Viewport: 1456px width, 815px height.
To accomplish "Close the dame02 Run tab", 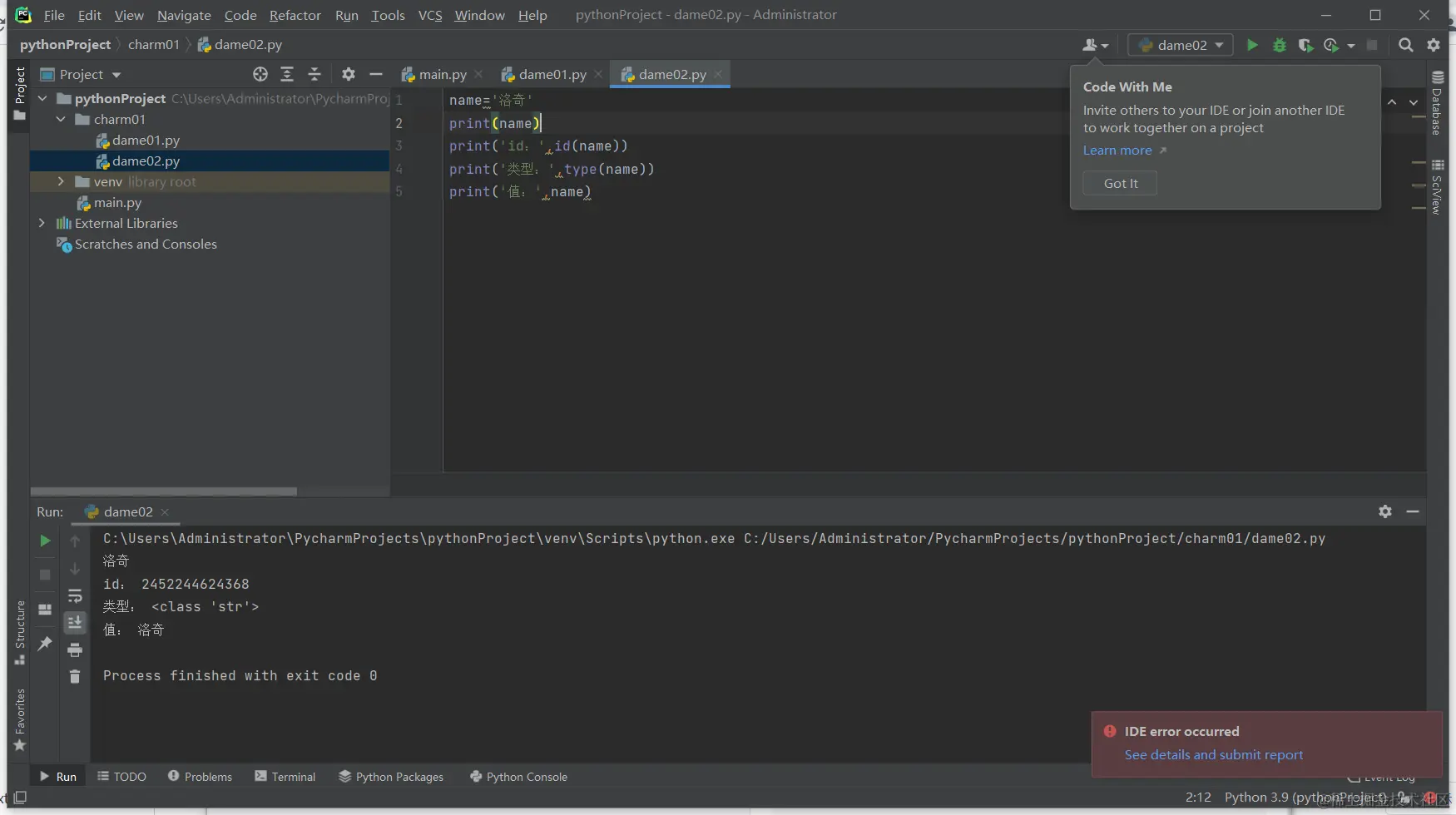I will tap(165, 511).
